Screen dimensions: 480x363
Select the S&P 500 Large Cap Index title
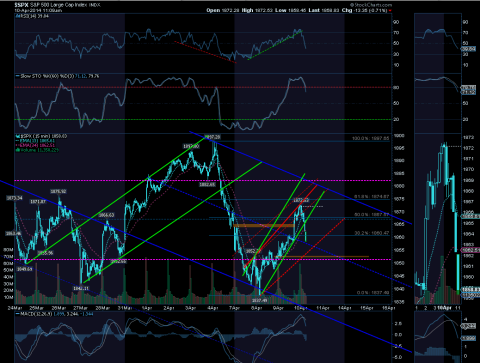click(59, 5)
